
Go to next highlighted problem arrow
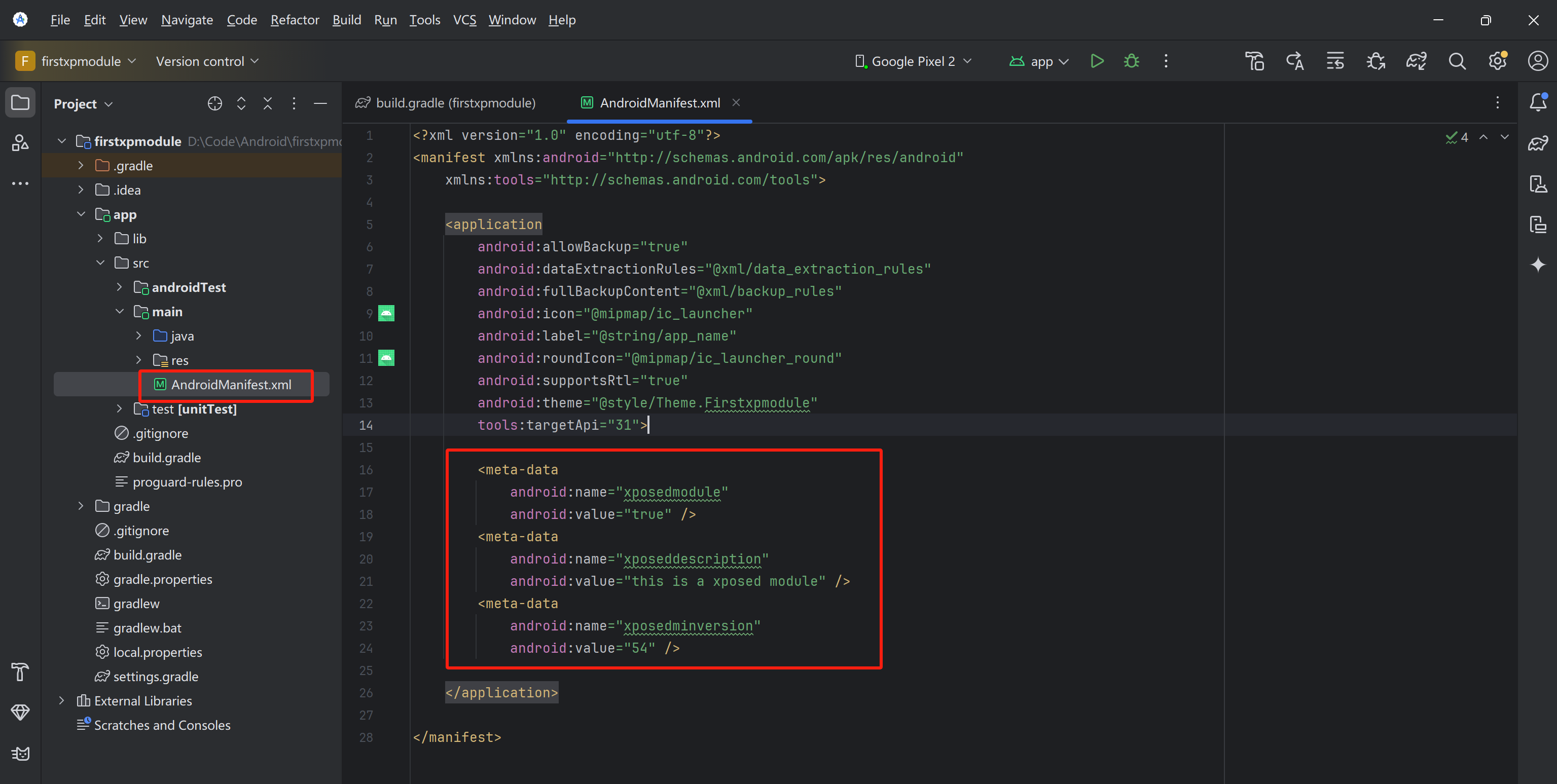coord(1504,138)
